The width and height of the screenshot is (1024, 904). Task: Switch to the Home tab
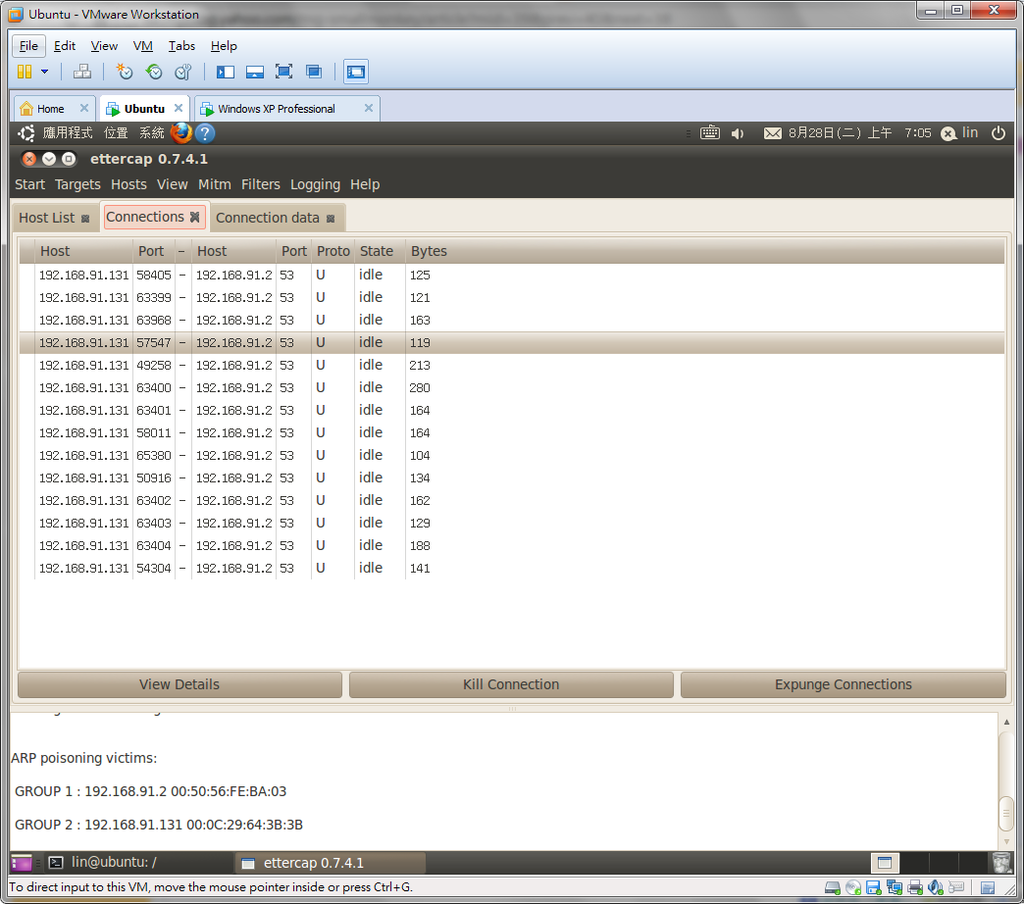50,108
